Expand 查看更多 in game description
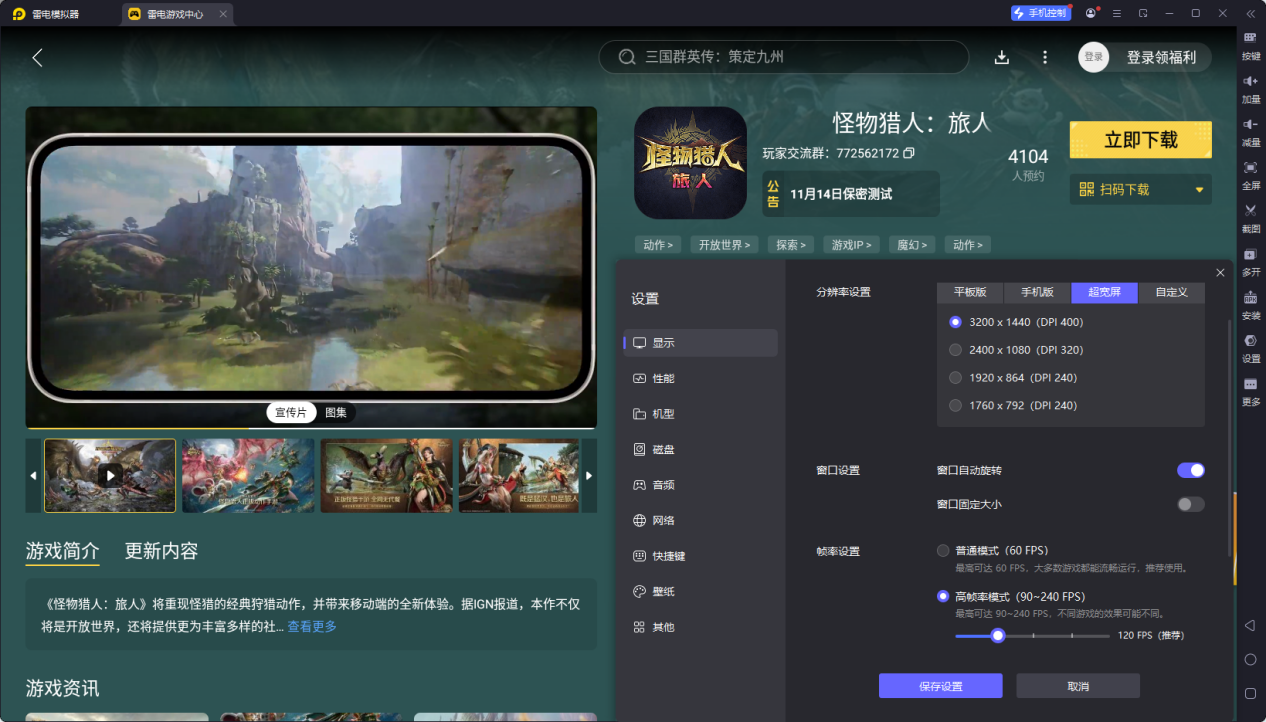 click(x=312, y=627)
